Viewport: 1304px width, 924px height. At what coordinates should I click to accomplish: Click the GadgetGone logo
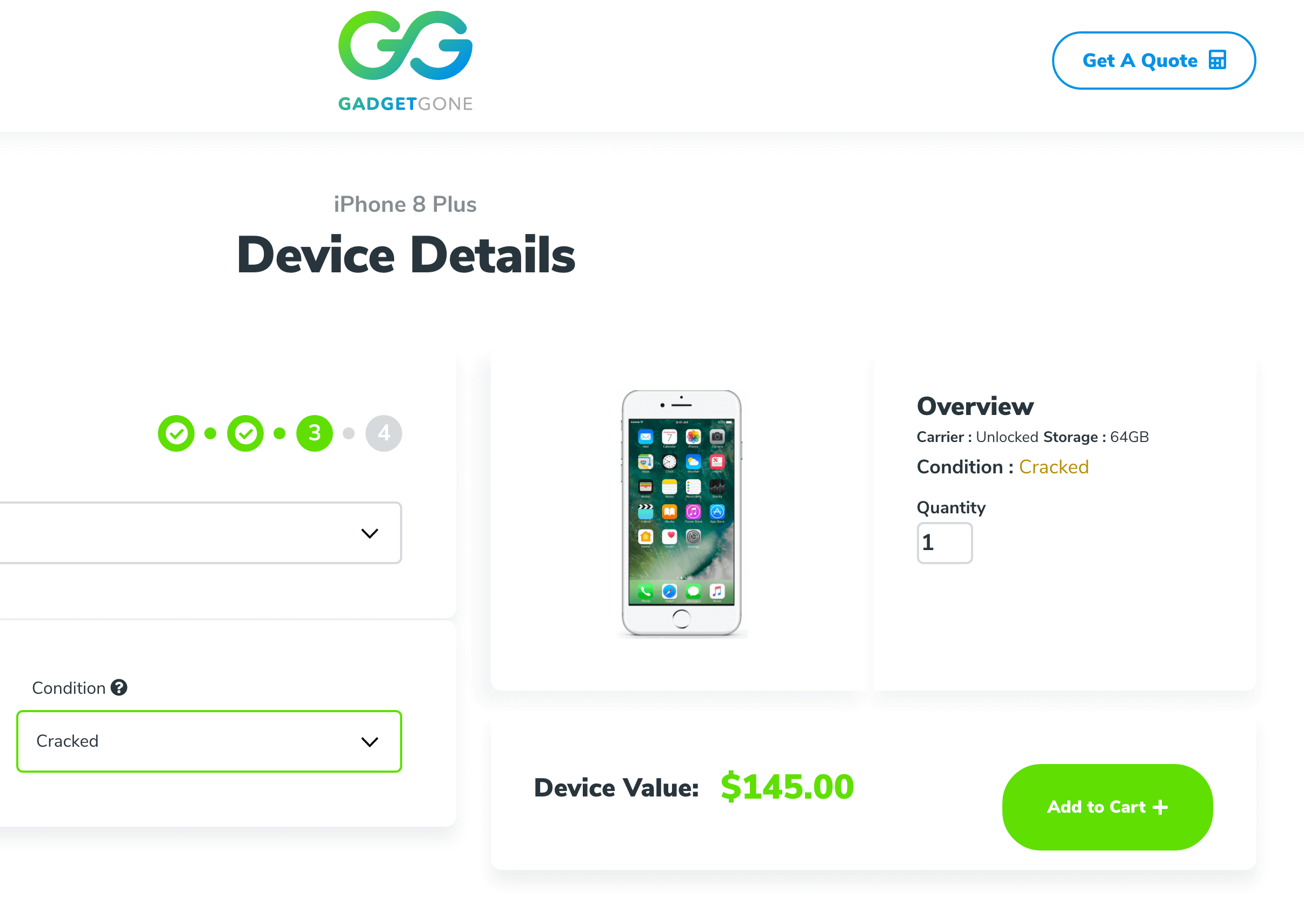(x=405, y=61)
